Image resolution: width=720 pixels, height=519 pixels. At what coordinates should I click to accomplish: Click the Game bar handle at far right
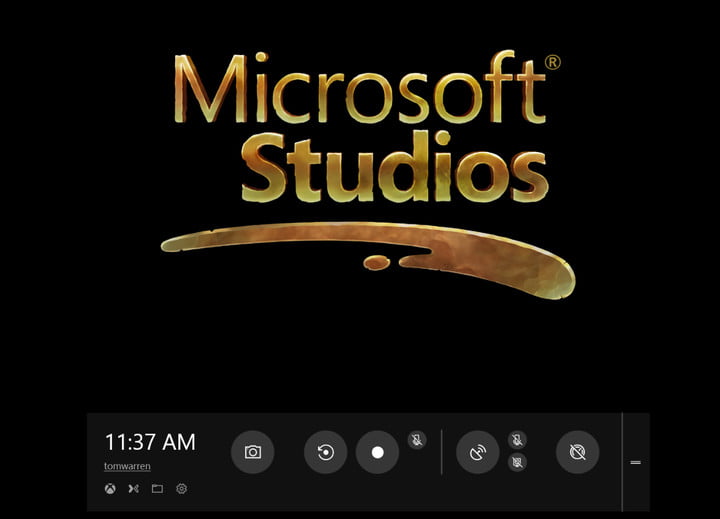[x=635, y=462]
